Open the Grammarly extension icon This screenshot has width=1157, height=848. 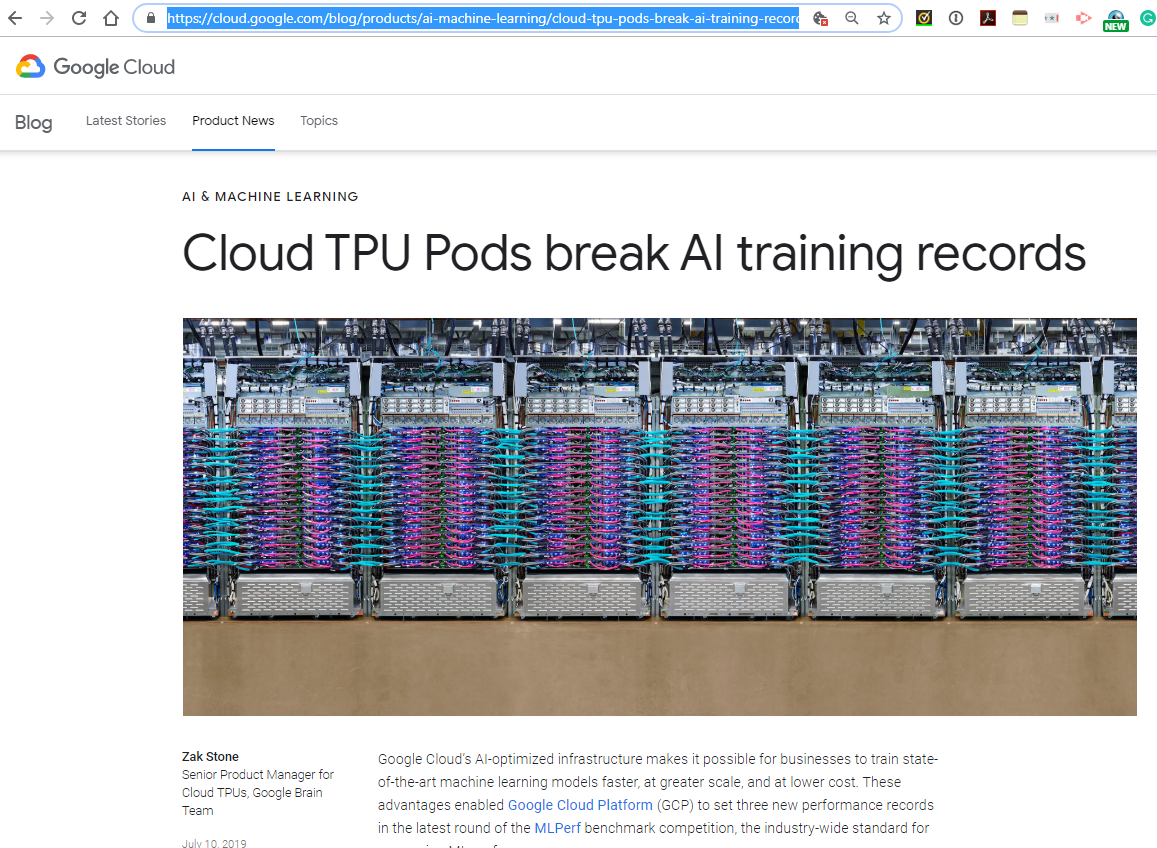1148,18
